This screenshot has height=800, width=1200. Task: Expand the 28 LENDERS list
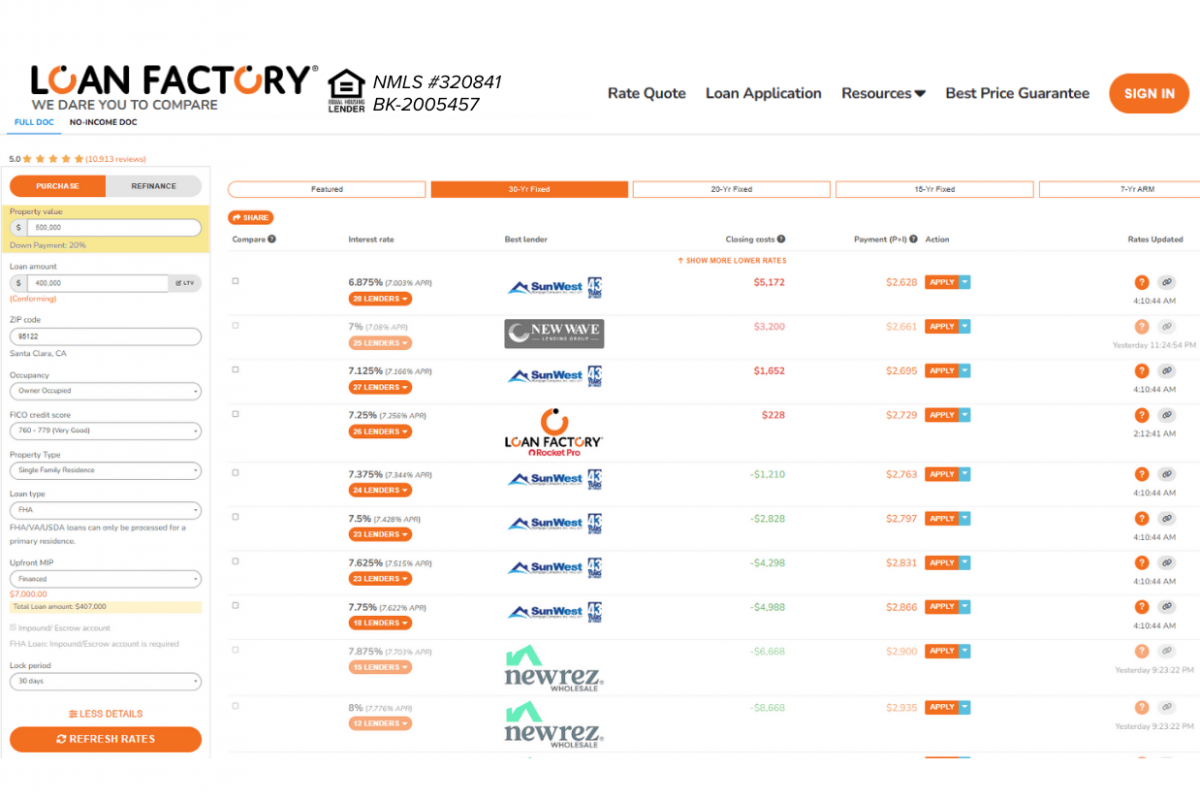pos(380,299)
